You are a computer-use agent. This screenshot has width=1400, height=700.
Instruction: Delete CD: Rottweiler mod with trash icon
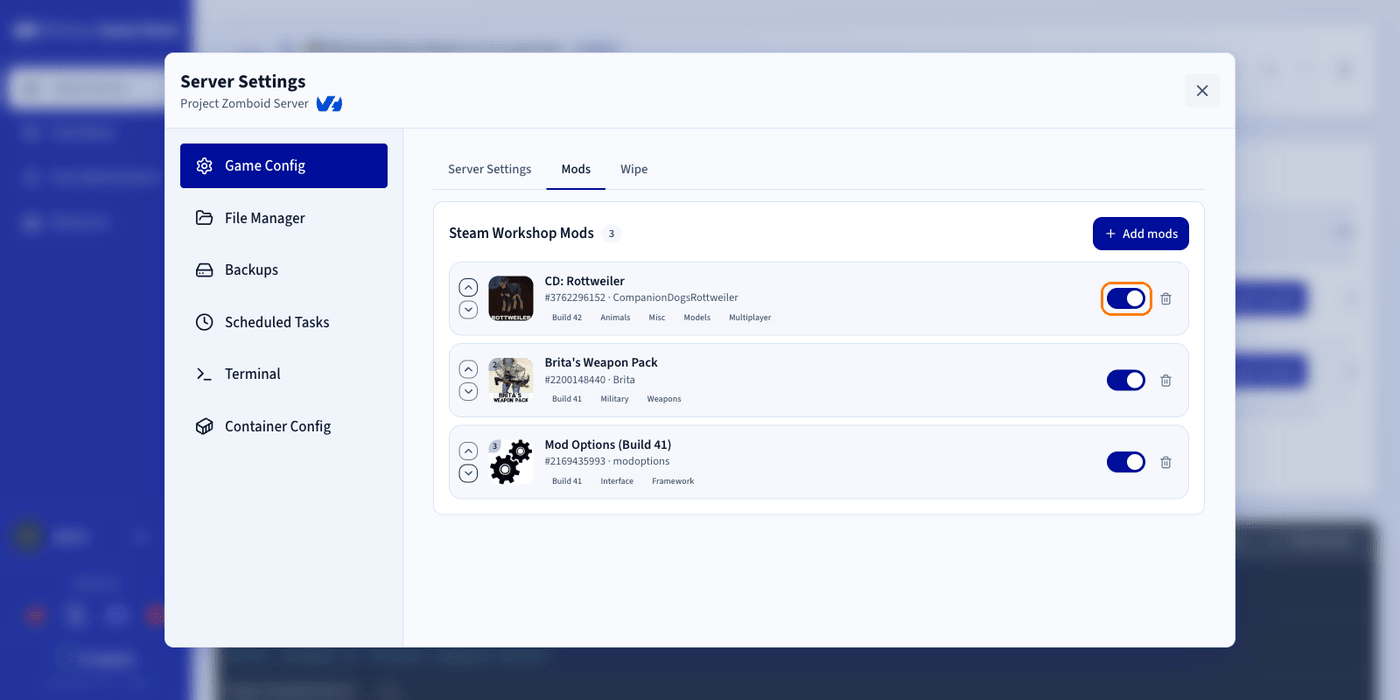1166,298
